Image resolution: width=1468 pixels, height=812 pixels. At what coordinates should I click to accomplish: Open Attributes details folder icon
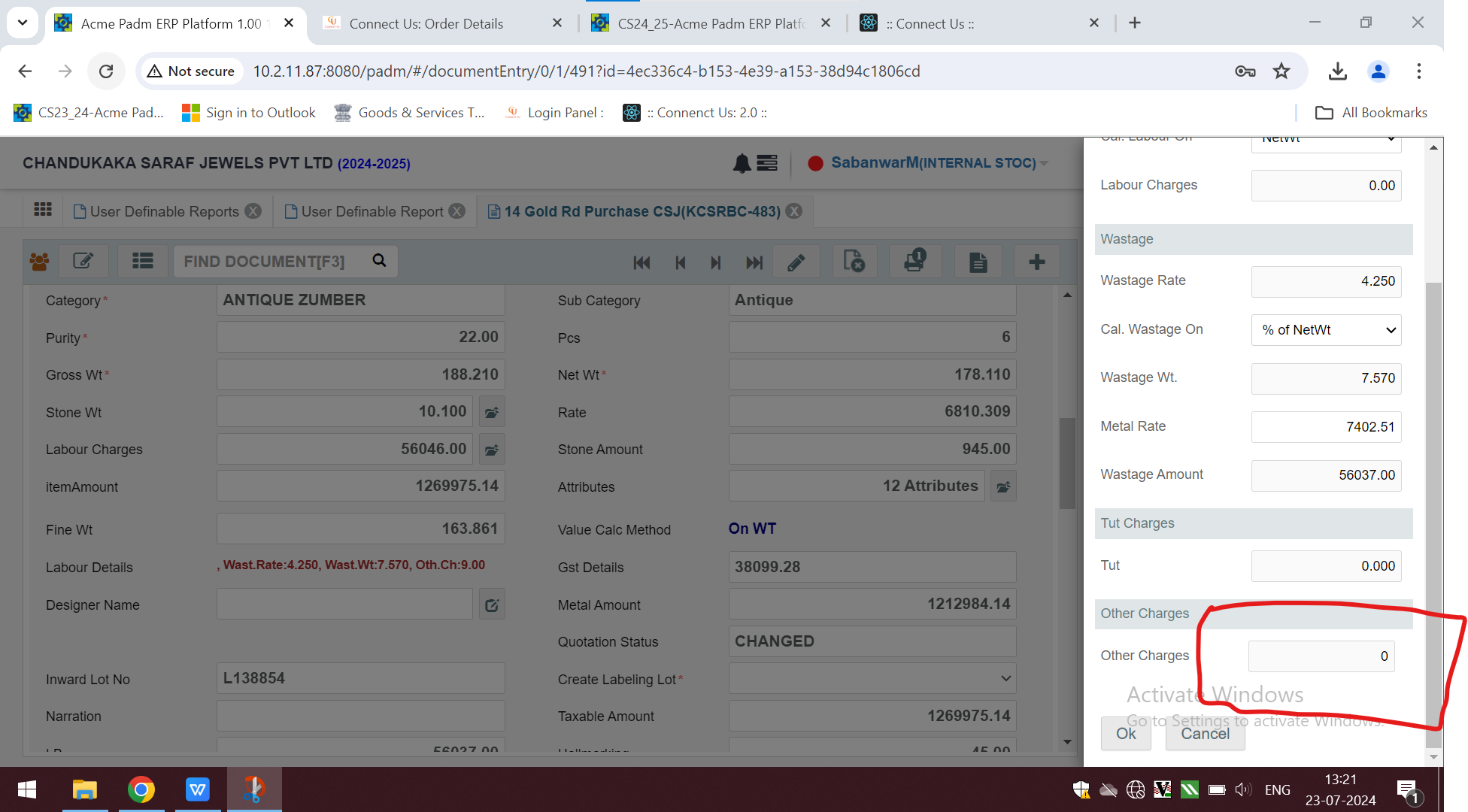tap(1003, 486)
